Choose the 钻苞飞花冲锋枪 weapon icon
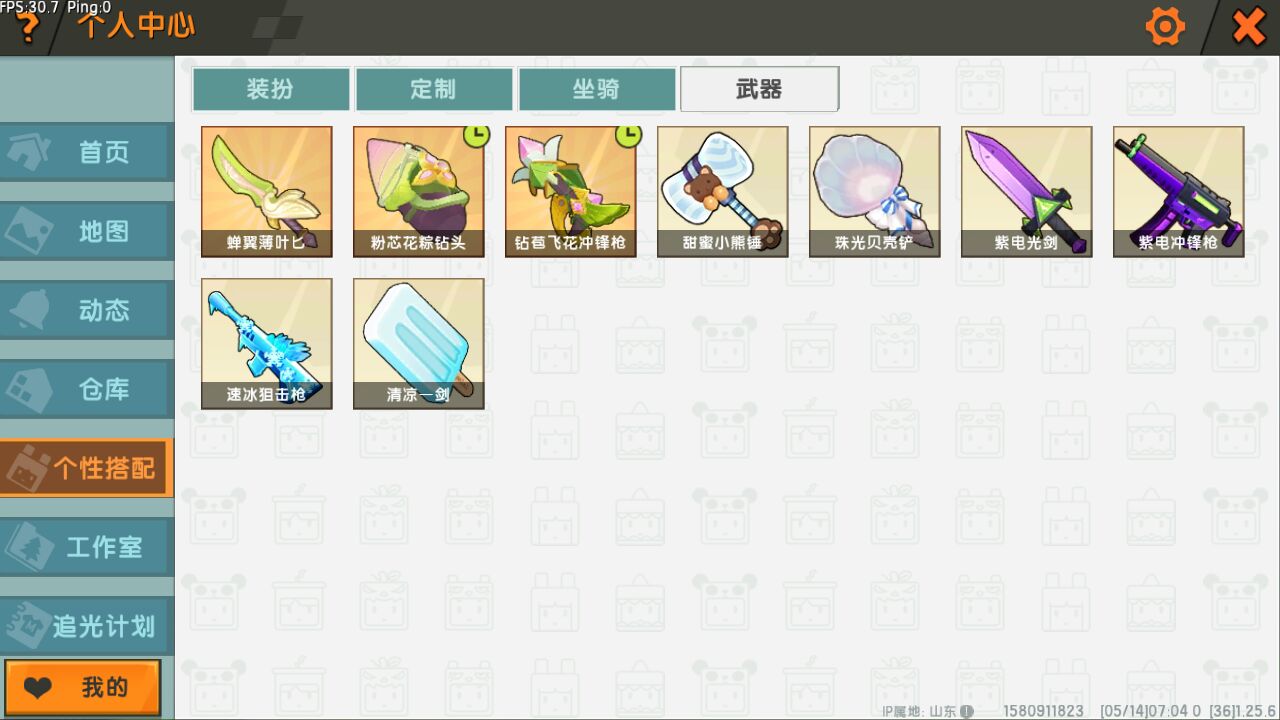1280x720 pixels. (x=571, y=191)
